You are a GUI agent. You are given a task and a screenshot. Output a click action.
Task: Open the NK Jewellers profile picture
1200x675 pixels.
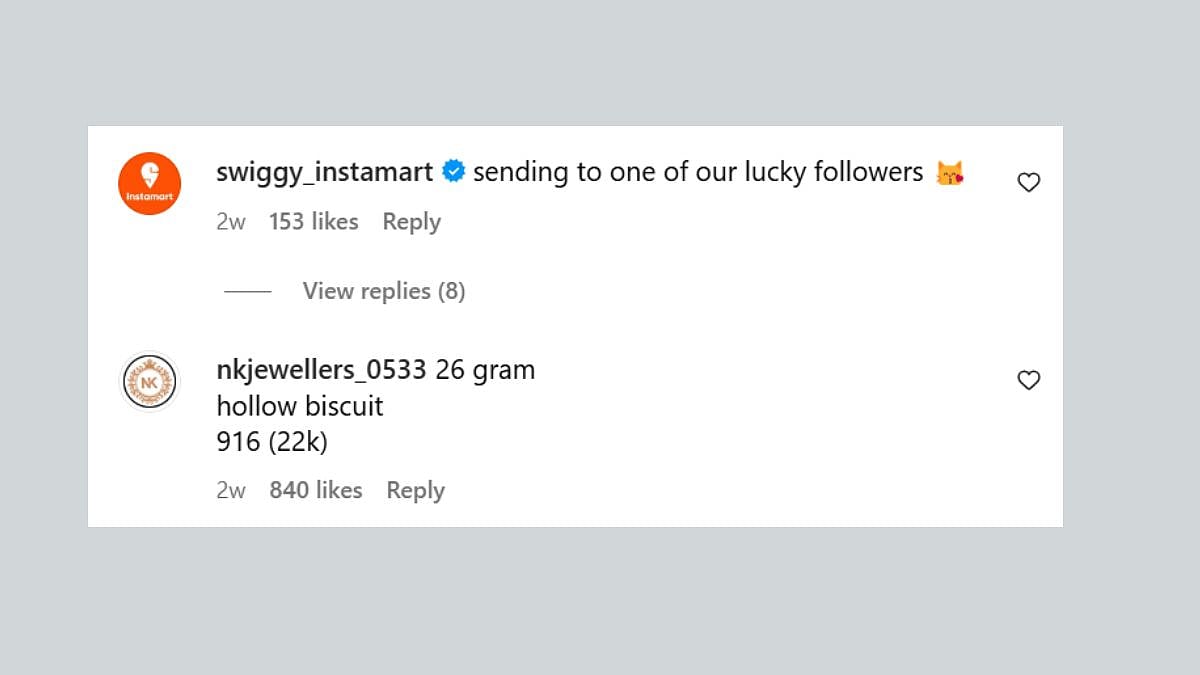pyautogui.click(x=149, y=382)
